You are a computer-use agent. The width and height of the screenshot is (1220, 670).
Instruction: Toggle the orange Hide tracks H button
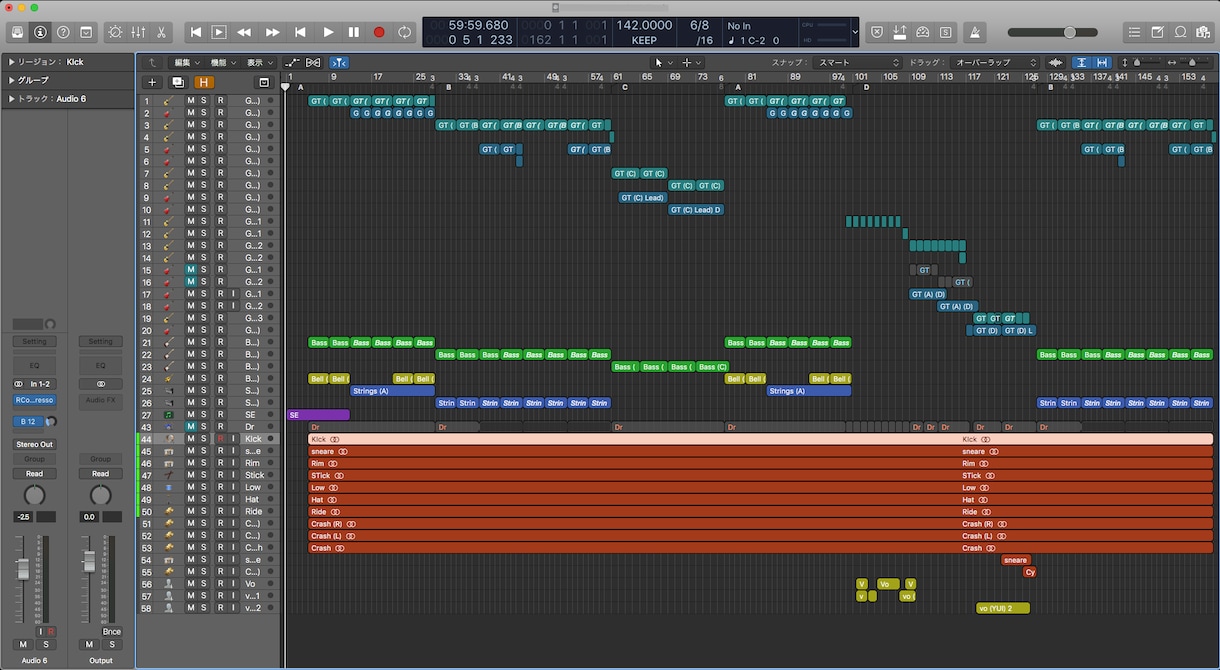tap(204, 82)
